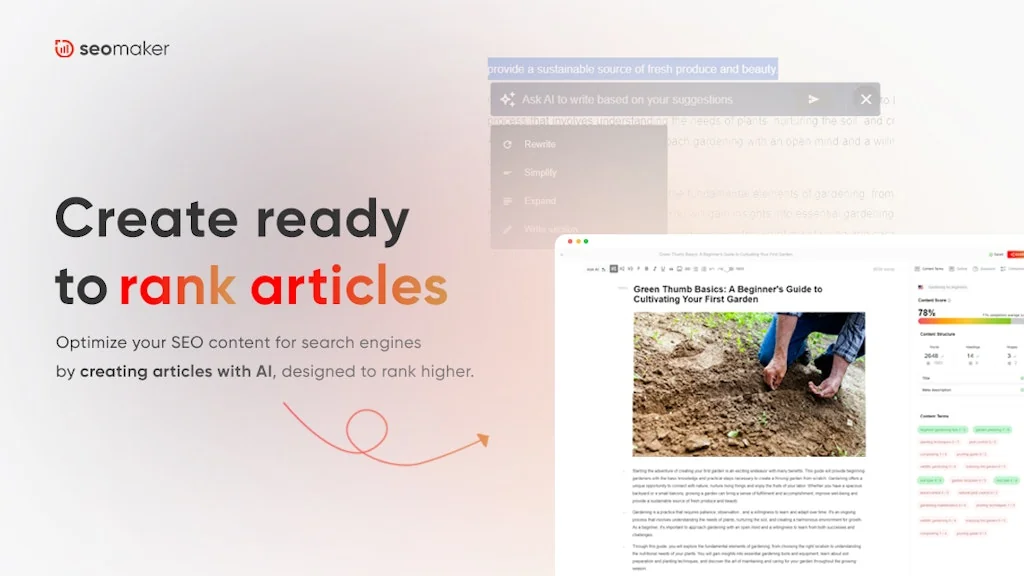Click the highlighted heading-style icon in the toolbar
The height and width of the screenshot is (576, 1024).
click(614, 268)
